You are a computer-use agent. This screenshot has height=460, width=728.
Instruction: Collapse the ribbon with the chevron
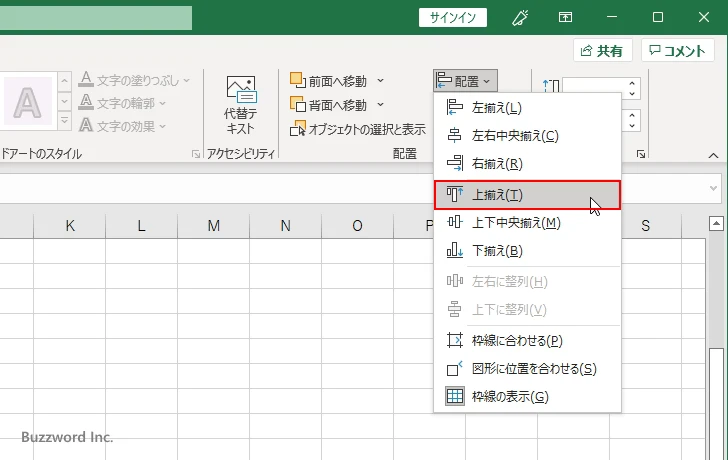pyautogui.click(x=713, y=156)
